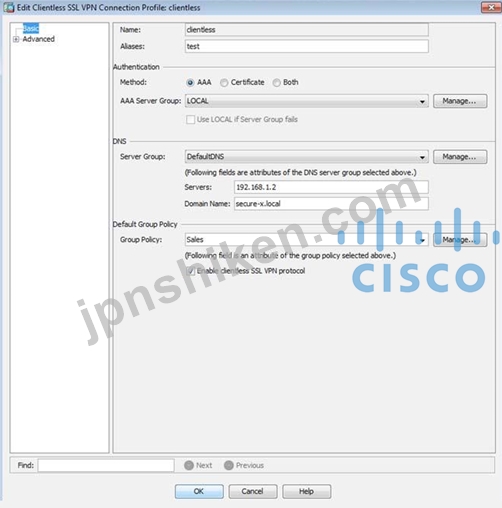Viewport: 502px width, 508px height.
Task: Open the Group Policy dropdown
Action: coord(422,240)
